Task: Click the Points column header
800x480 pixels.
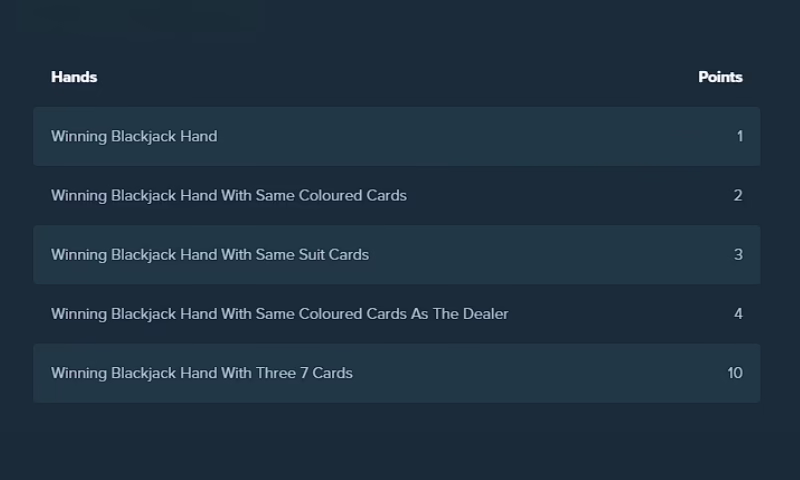Action: tap(720, 77)
